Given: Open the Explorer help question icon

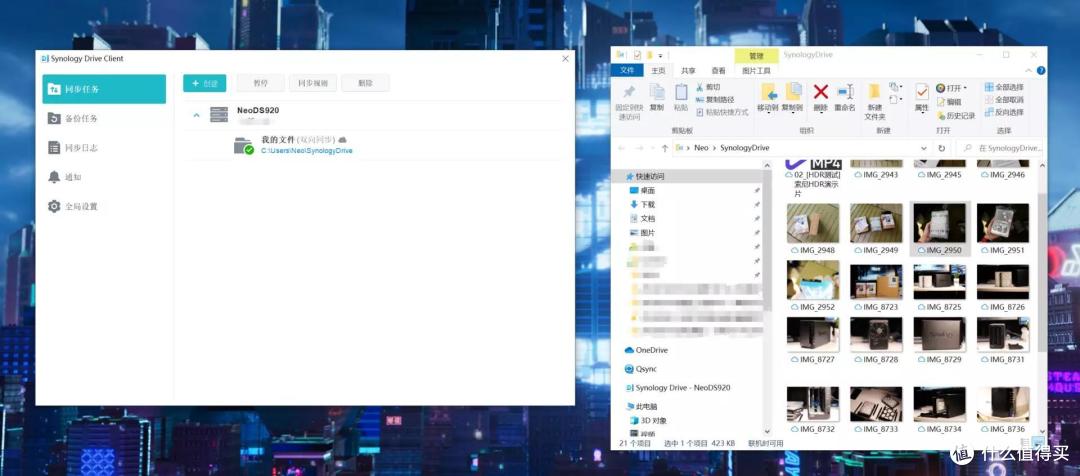Looking at the screenshot, I should (x=1041, y=70).
